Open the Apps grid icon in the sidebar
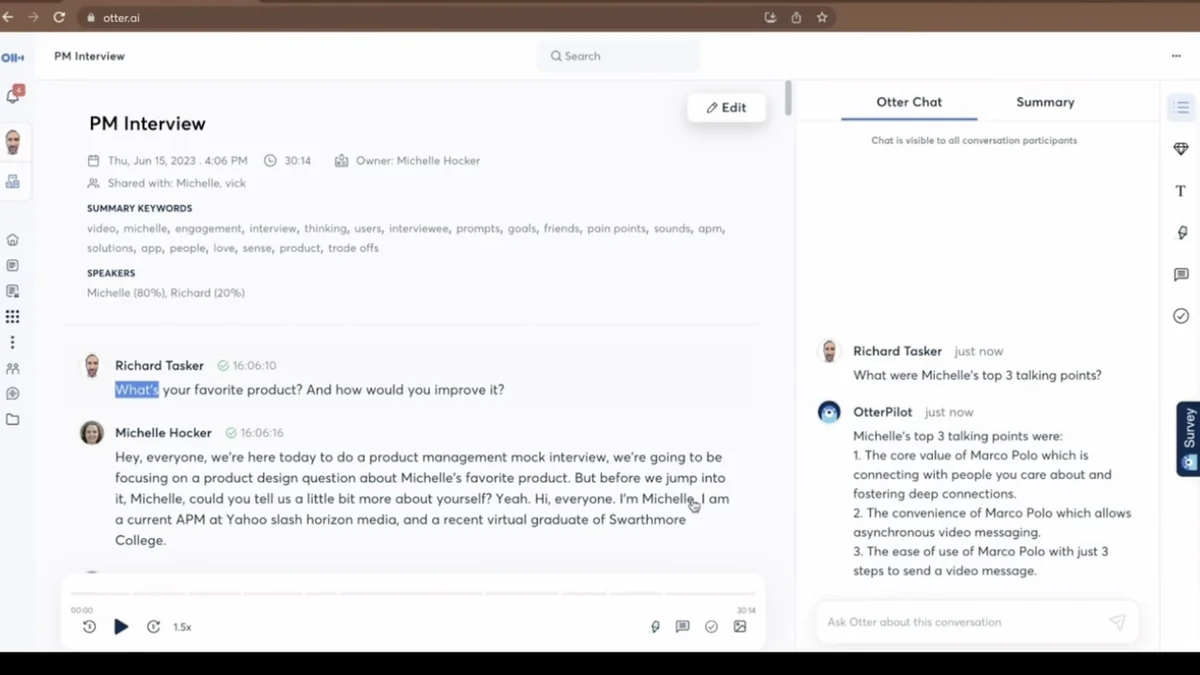The height and width of the screenshot is (675, 1200). [x=13, y=317]
